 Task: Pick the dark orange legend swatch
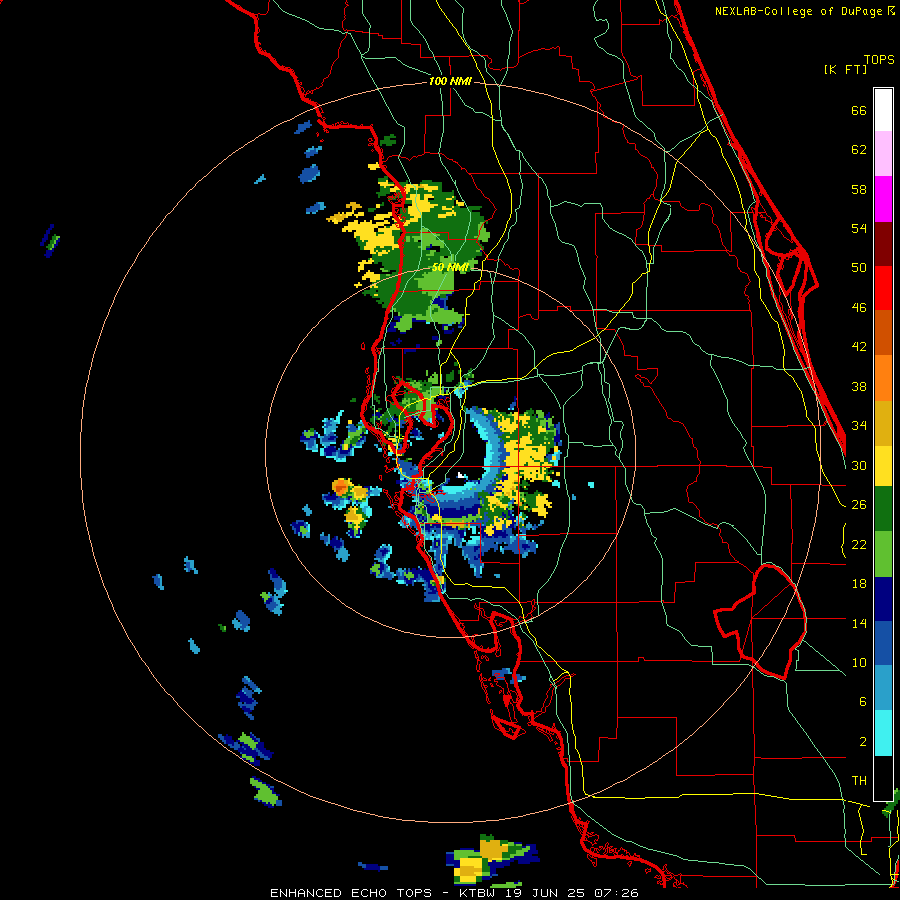[883, 333]
